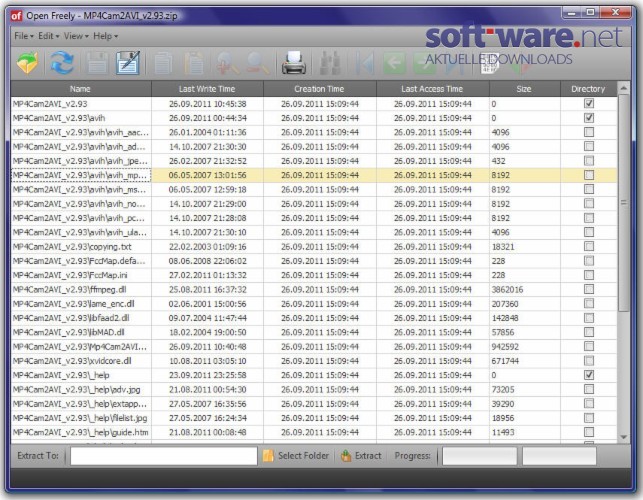Screen dimensions: 643x500
Task: Select the FccMap.ini file name
Action: click(x=70, y=275)
